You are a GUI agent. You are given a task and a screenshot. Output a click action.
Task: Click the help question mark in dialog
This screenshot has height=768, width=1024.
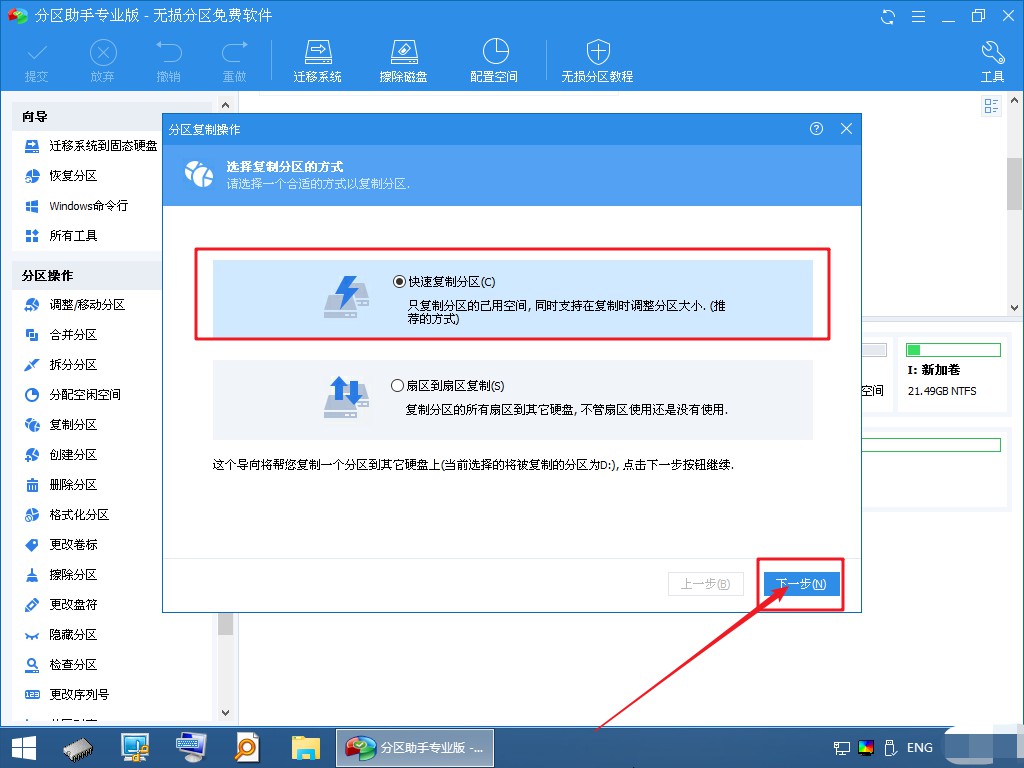(x=816, y=129)
